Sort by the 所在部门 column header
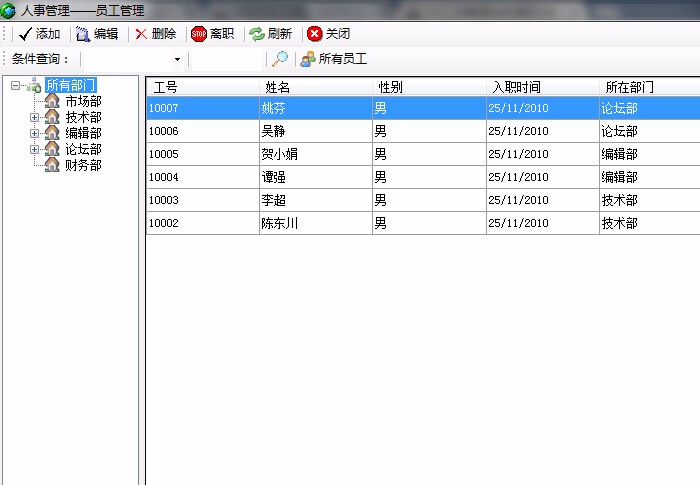The width and height of the screenshot is (700, 485). (650, 87)
